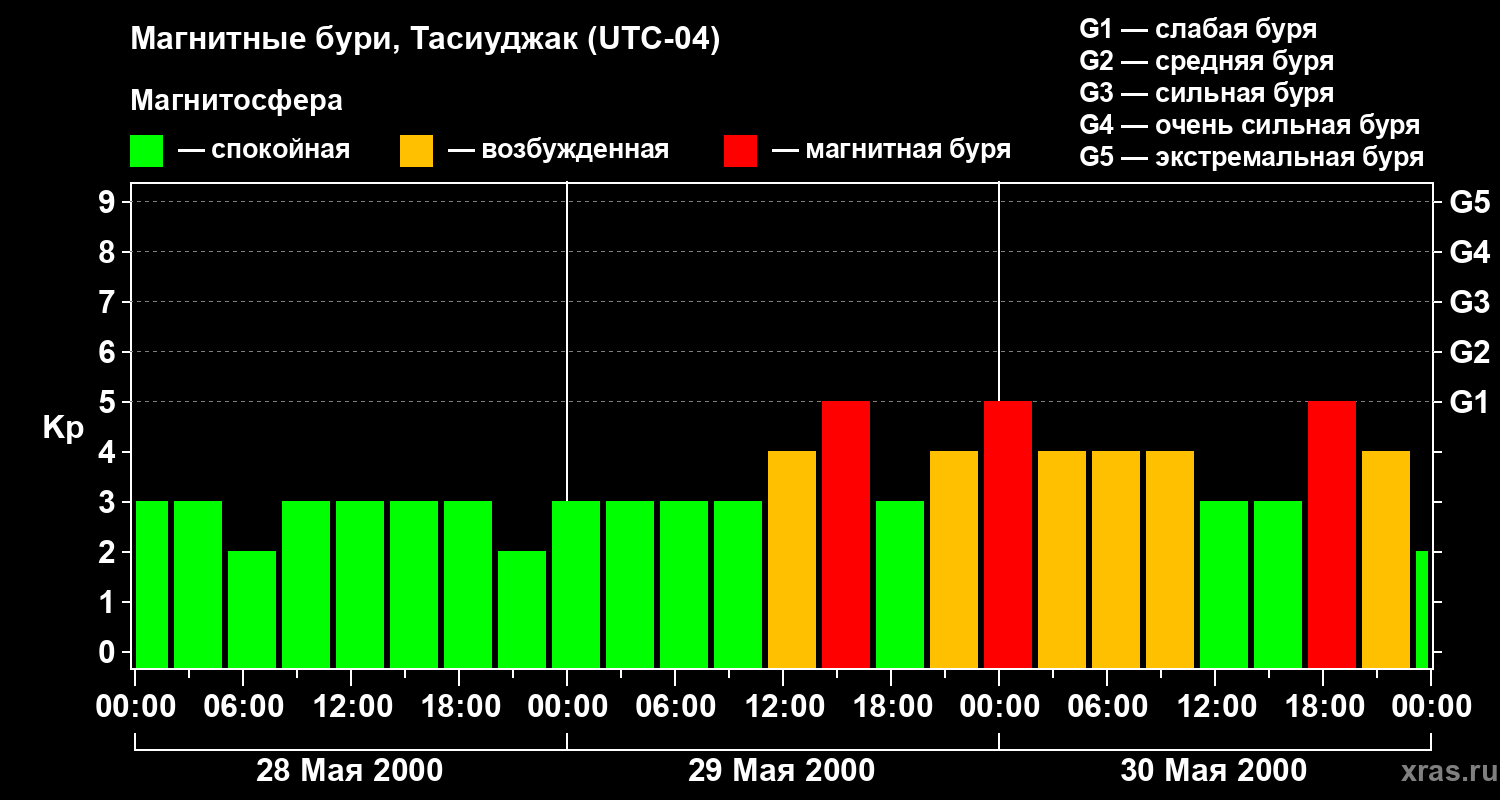
Task: Click the Kp axis value "0"
Action: tap(109, 652)
